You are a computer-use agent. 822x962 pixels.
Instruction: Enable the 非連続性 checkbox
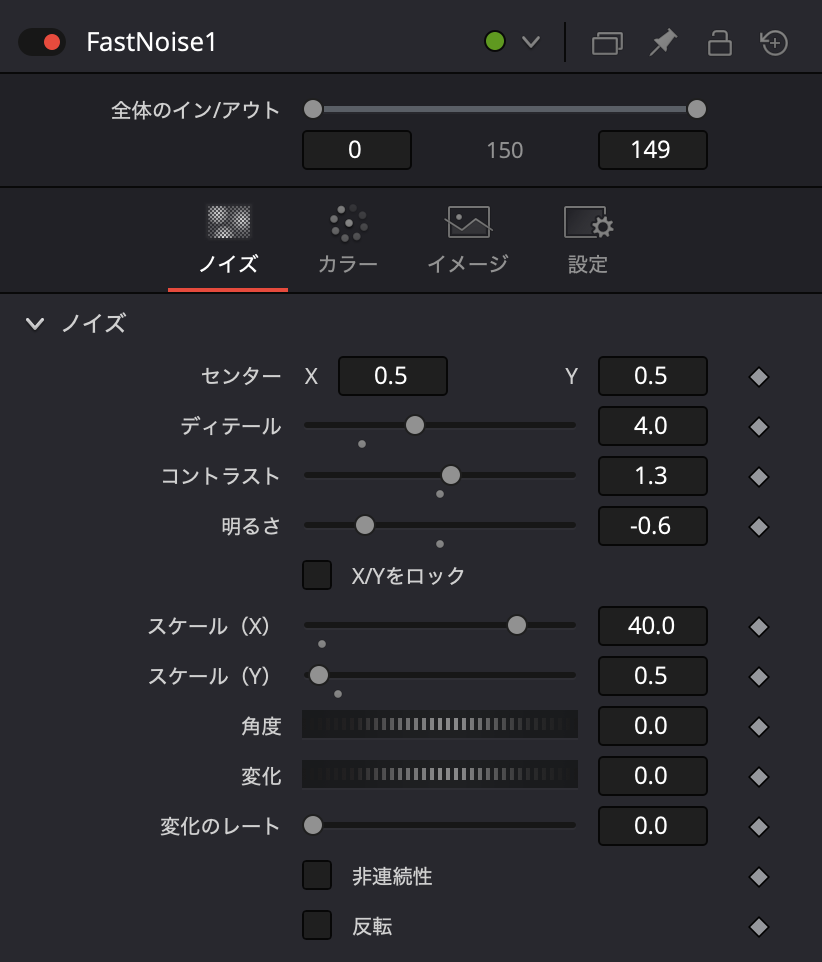317,876
